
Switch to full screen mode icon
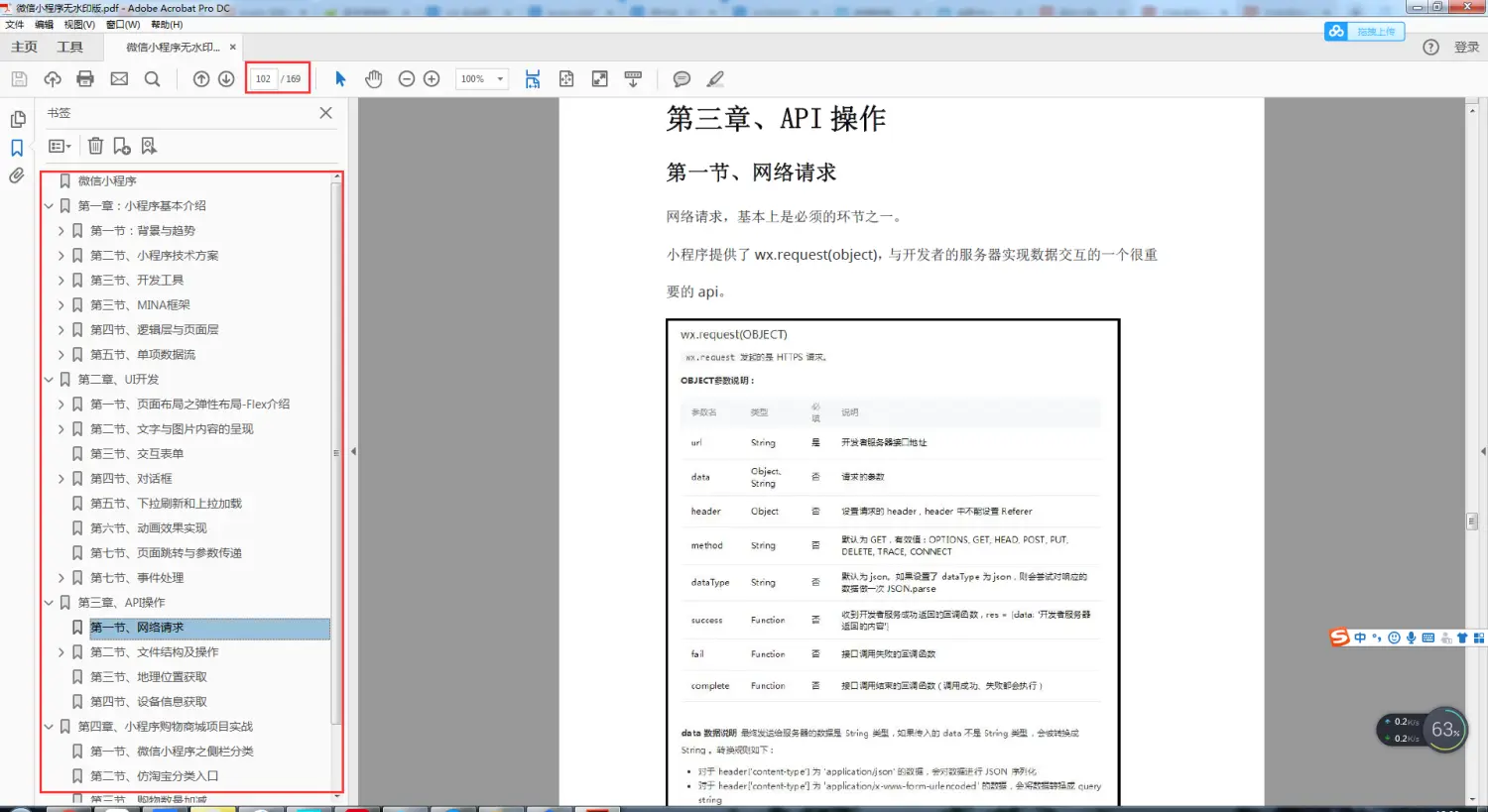[600, 79]
